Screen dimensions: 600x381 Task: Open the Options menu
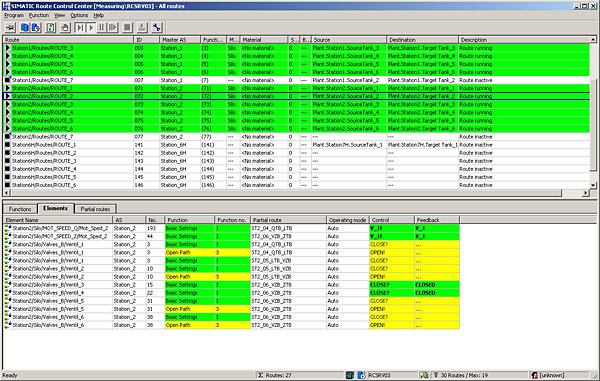click(x=79, y=15)
